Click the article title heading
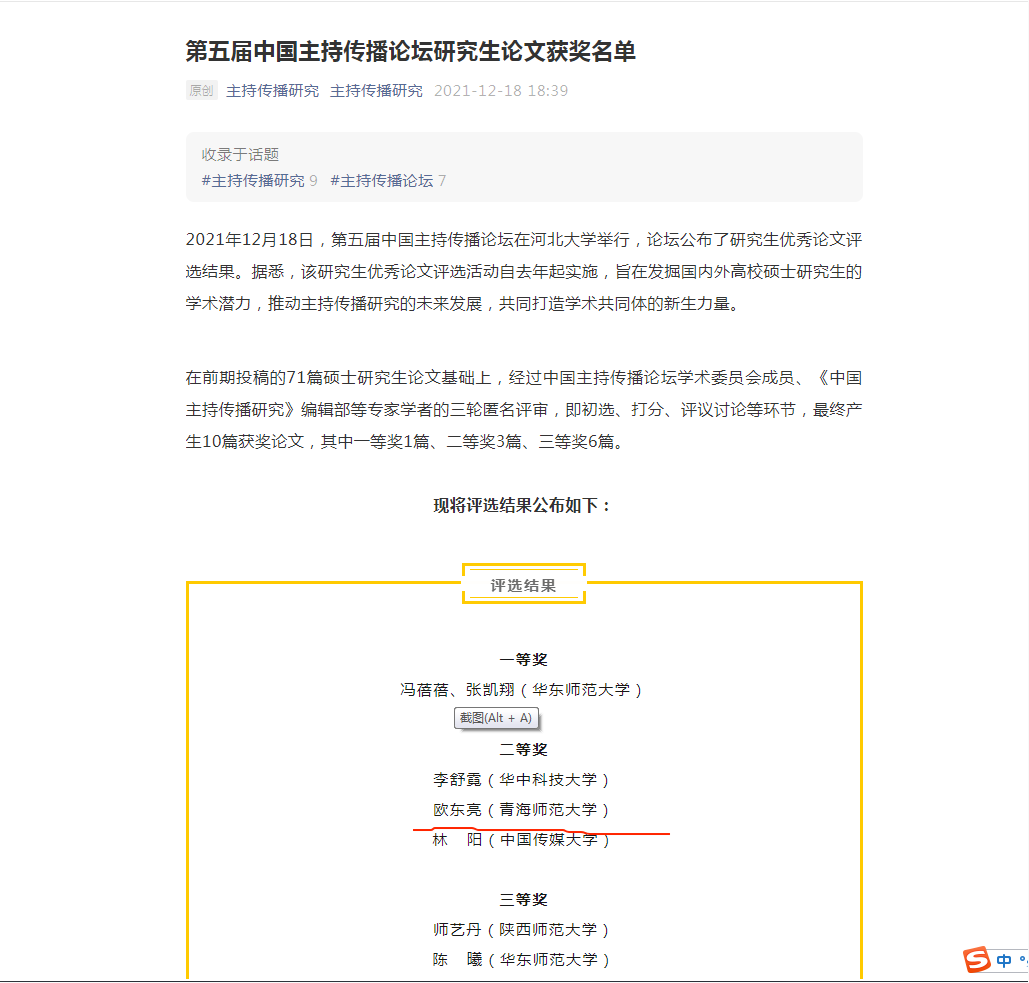This screenshot has width=1029, height=983. 411,52
